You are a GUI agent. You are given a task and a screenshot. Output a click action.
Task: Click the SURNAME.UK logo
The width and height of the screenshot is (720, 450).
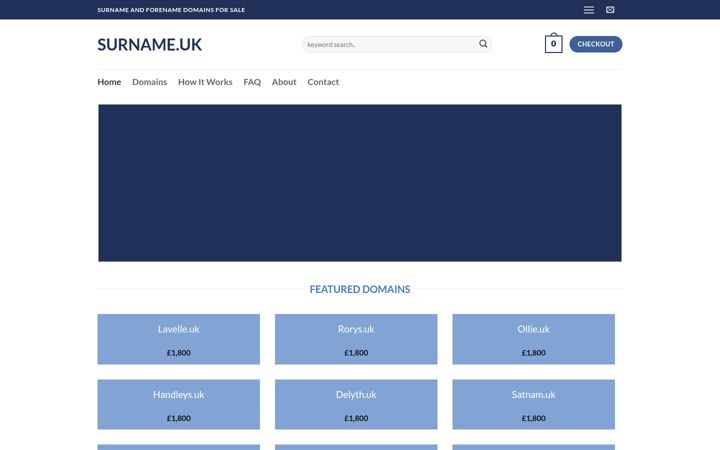click(x=149, y=45)
